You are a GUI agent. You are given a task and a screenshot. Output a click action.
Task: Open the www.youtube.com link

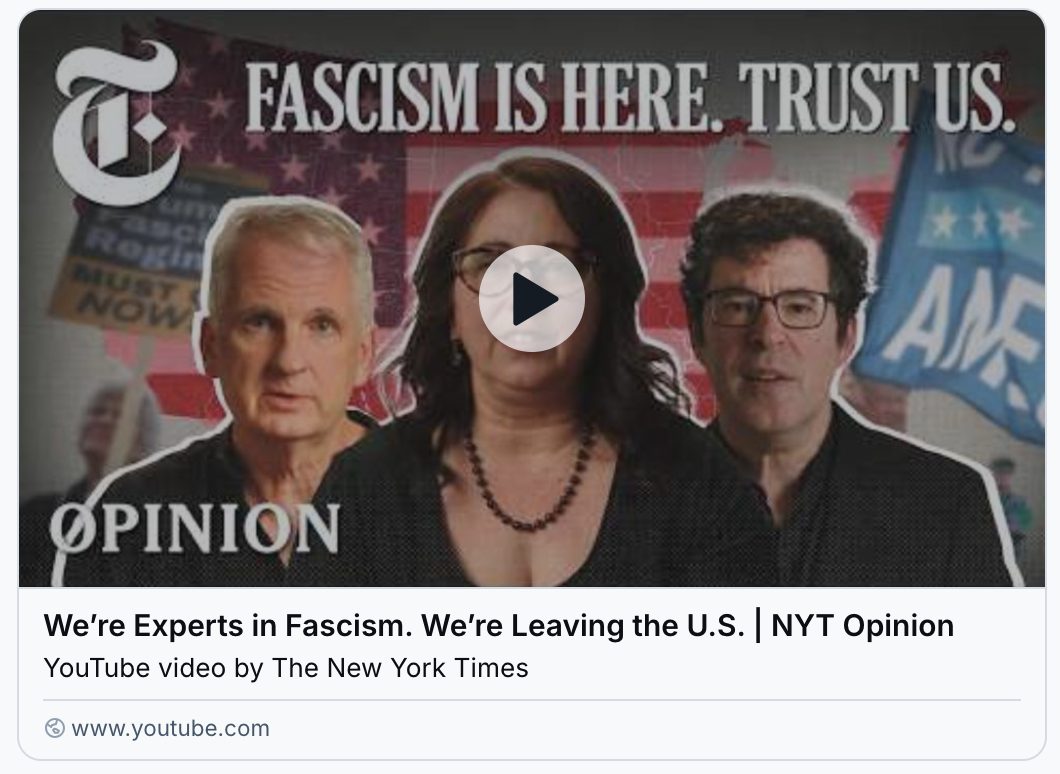pyautogui.click(x=170, y=728)
